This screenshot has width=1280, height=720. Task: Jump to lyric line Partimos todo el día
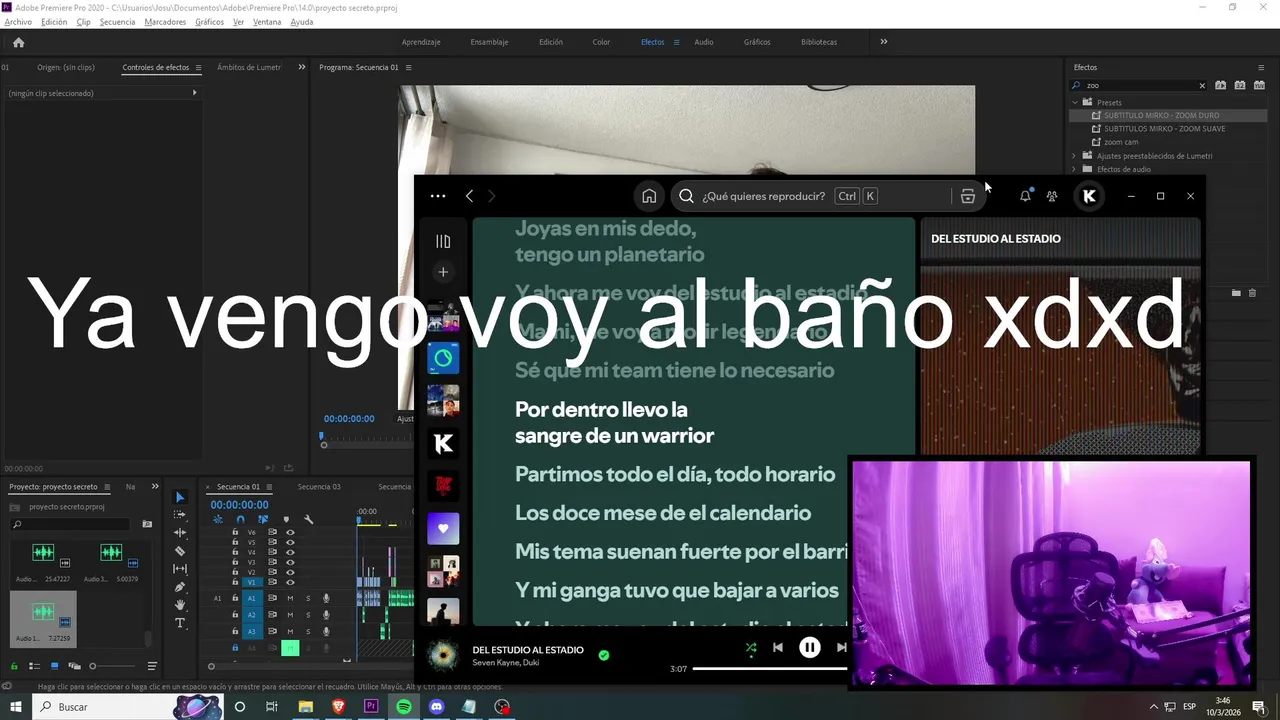(675, 474)
